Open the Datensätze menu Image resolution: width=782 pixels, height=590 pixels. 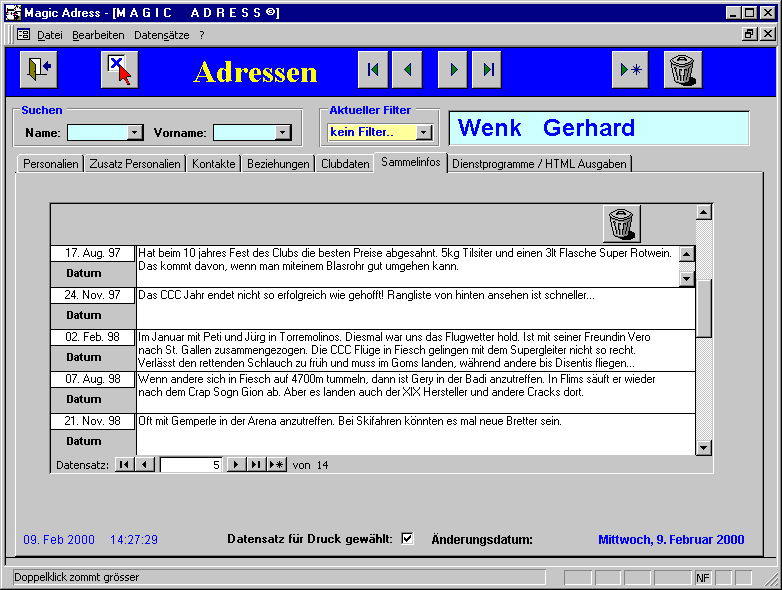pyautogui.click(x=163, y=34)
